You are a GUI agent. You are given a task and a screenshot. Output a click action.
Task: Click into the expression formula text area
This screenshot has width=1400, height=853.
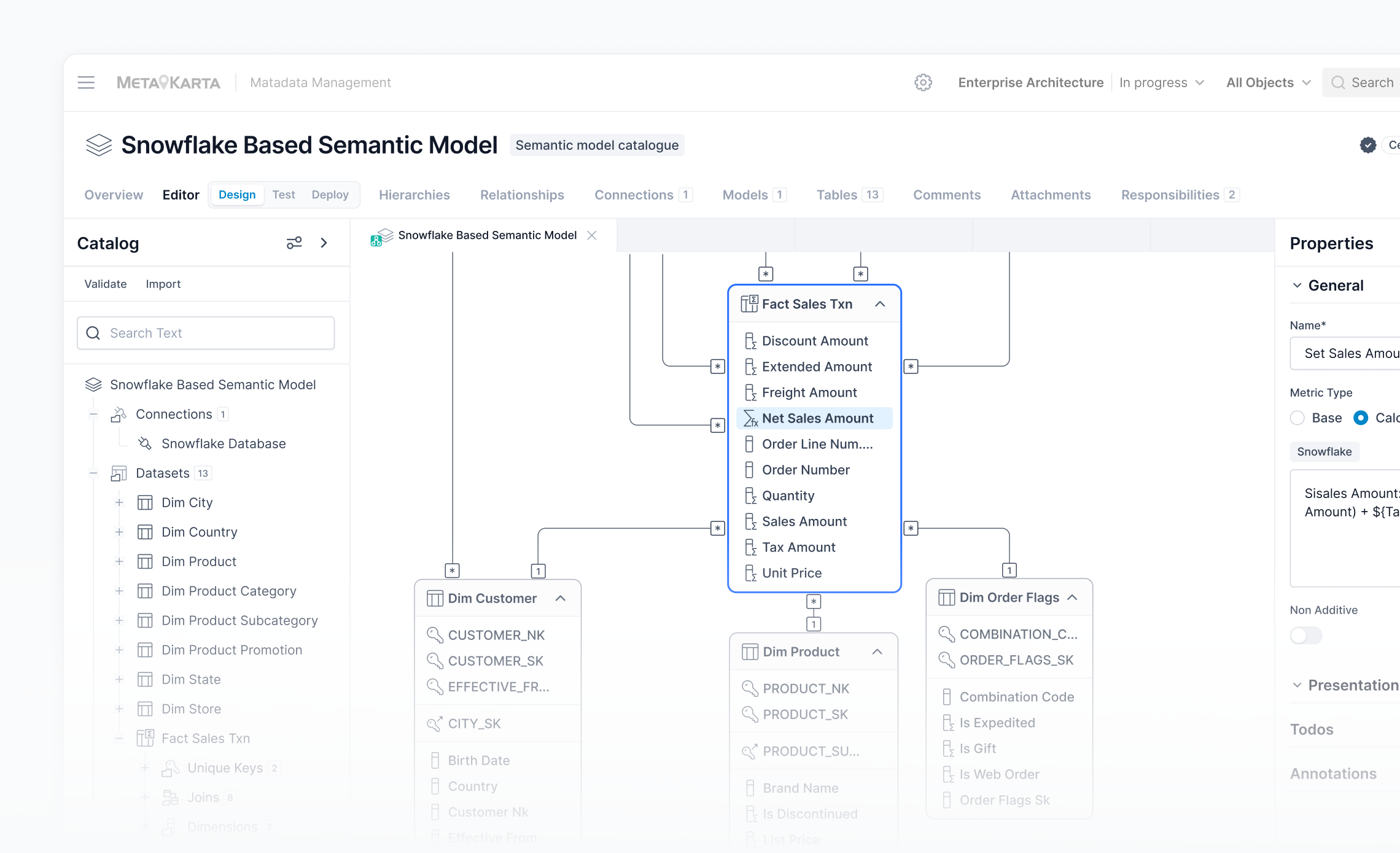pyautogui.click(x=1345, y=528)
